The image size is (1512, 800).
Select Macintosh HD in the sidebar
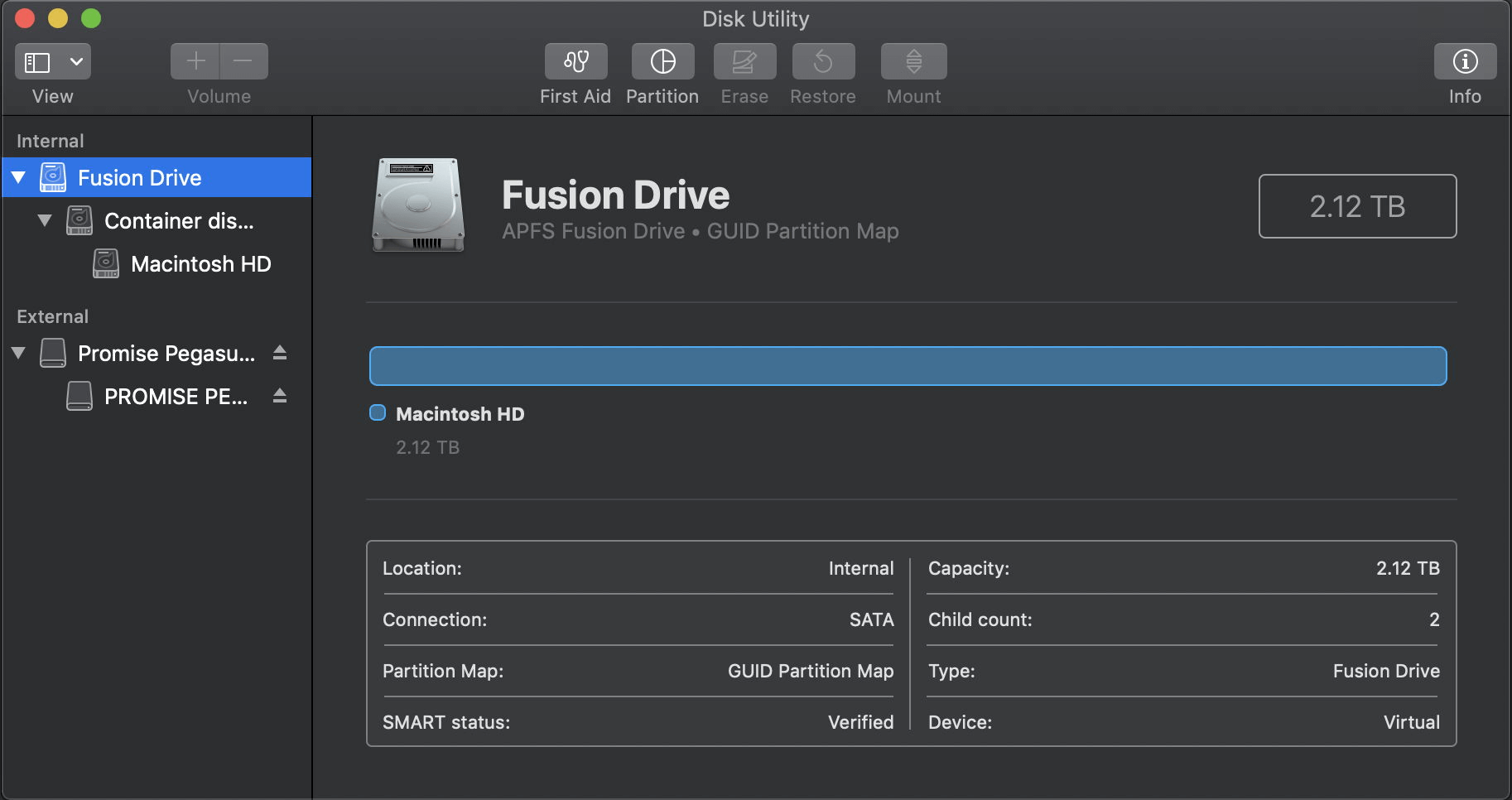pos(201,263)
